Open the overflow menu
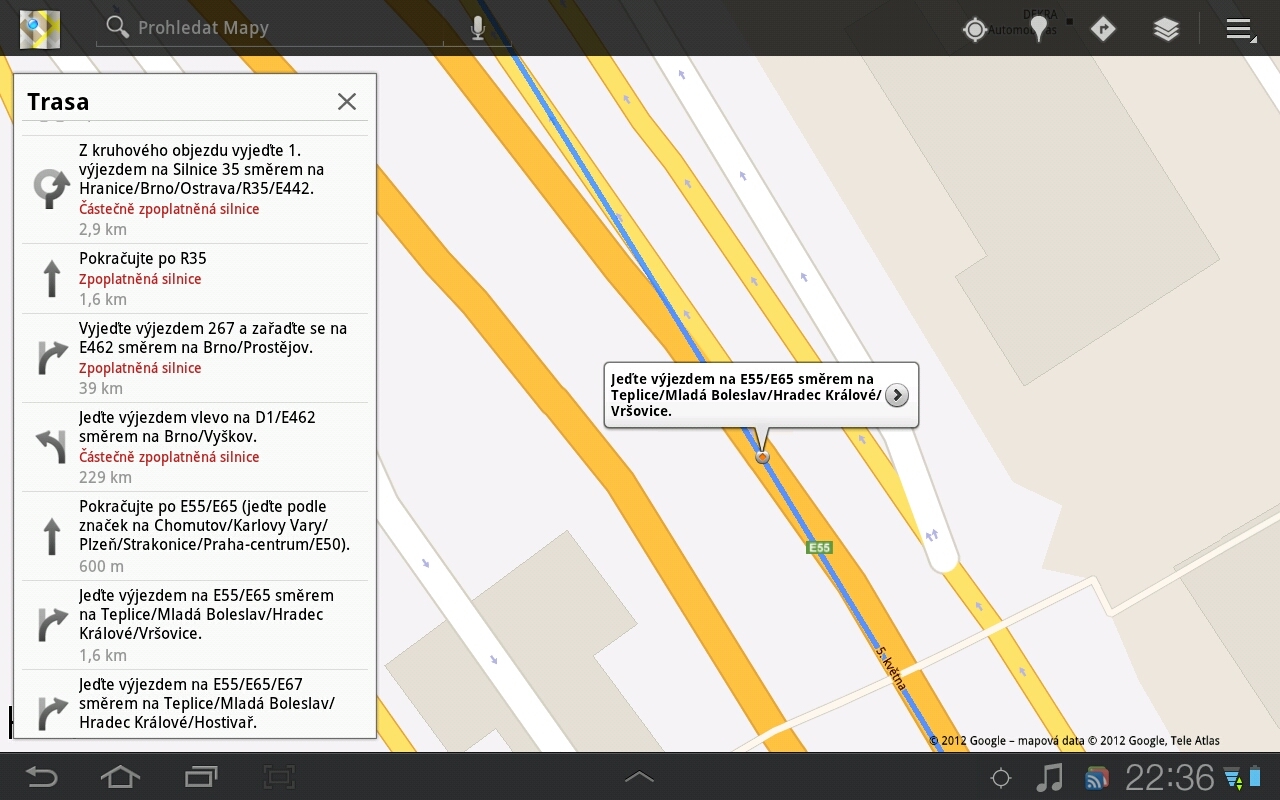The height and width of the screenshot is (800, 1280). [1240, 29]
